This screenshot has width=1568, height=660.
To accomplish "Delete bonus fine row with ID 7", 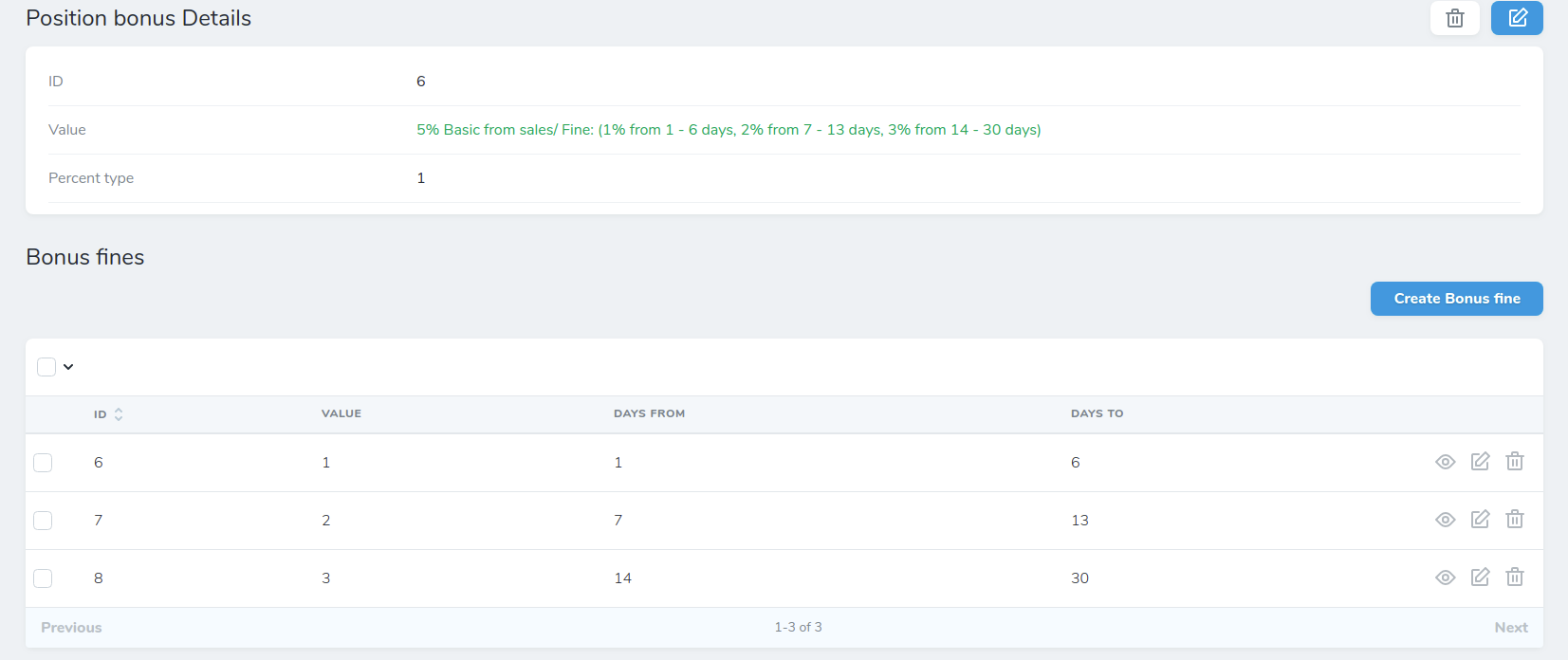I will [x=1515, y=520].
